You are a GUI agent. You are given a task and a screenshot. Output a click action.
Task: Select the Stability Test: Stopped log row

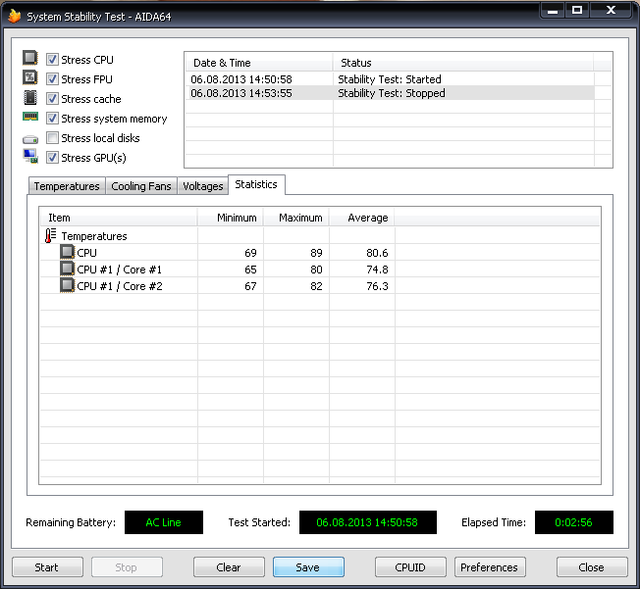pos(390,93)
